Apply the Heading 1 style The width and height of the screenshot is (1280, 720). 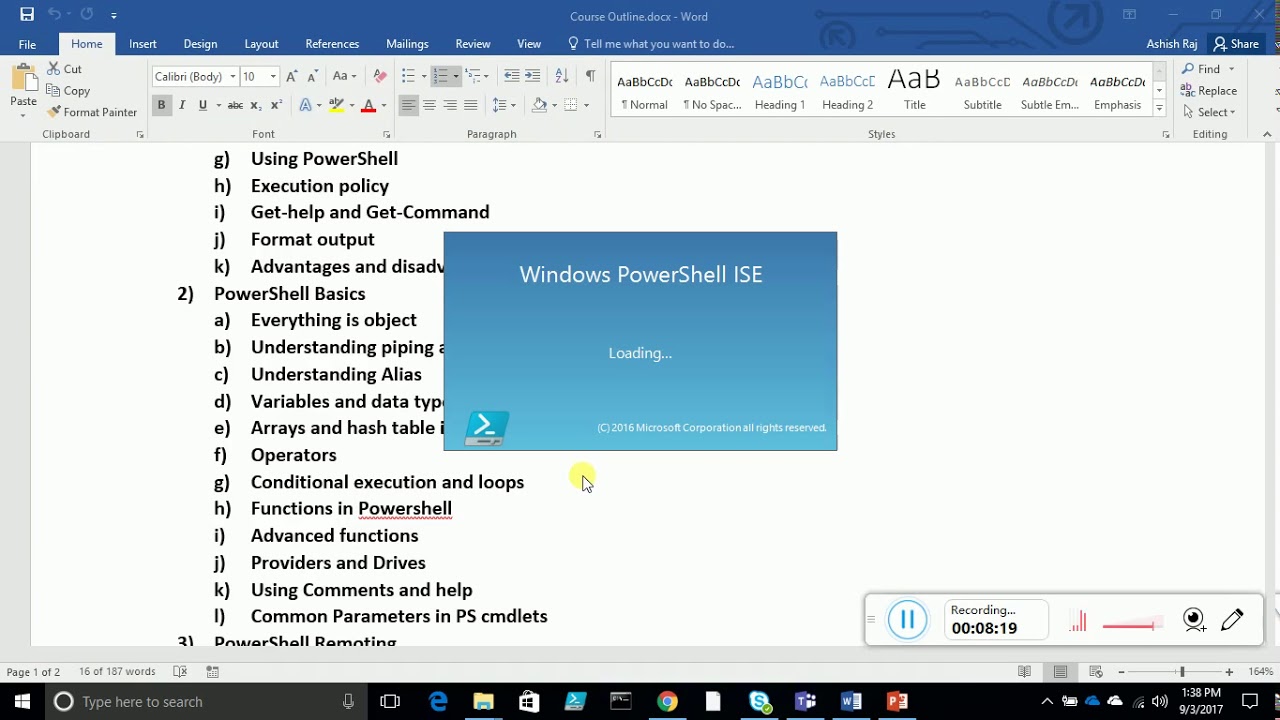point(780,91)
